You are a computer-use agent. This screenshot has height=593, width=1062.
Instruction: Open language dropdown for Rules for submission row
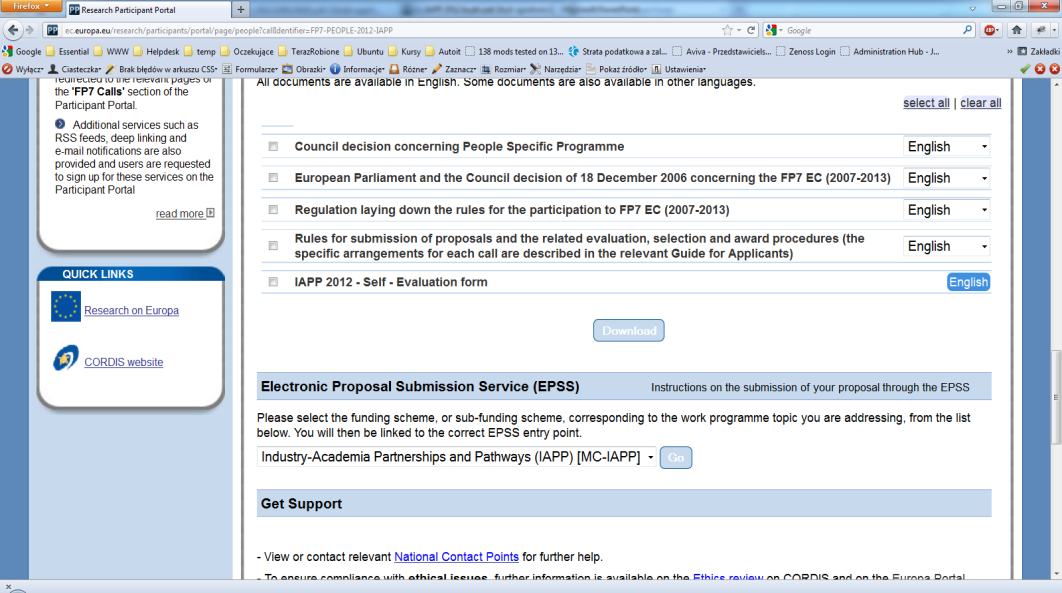point(946,246)
